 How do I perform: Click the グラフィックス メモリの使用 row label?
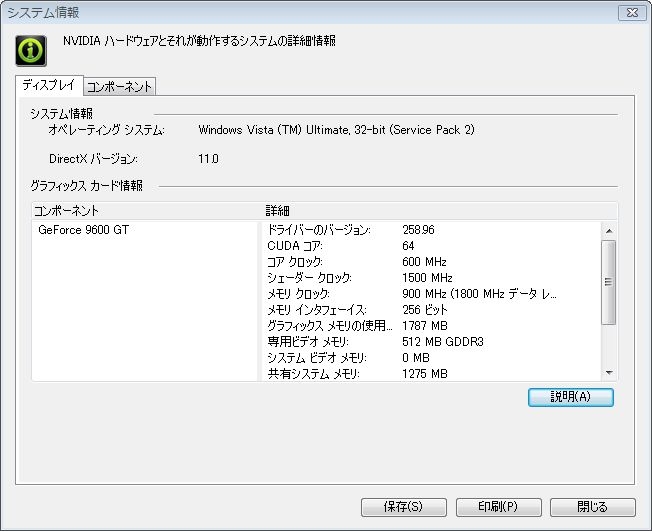pos(330,326)
